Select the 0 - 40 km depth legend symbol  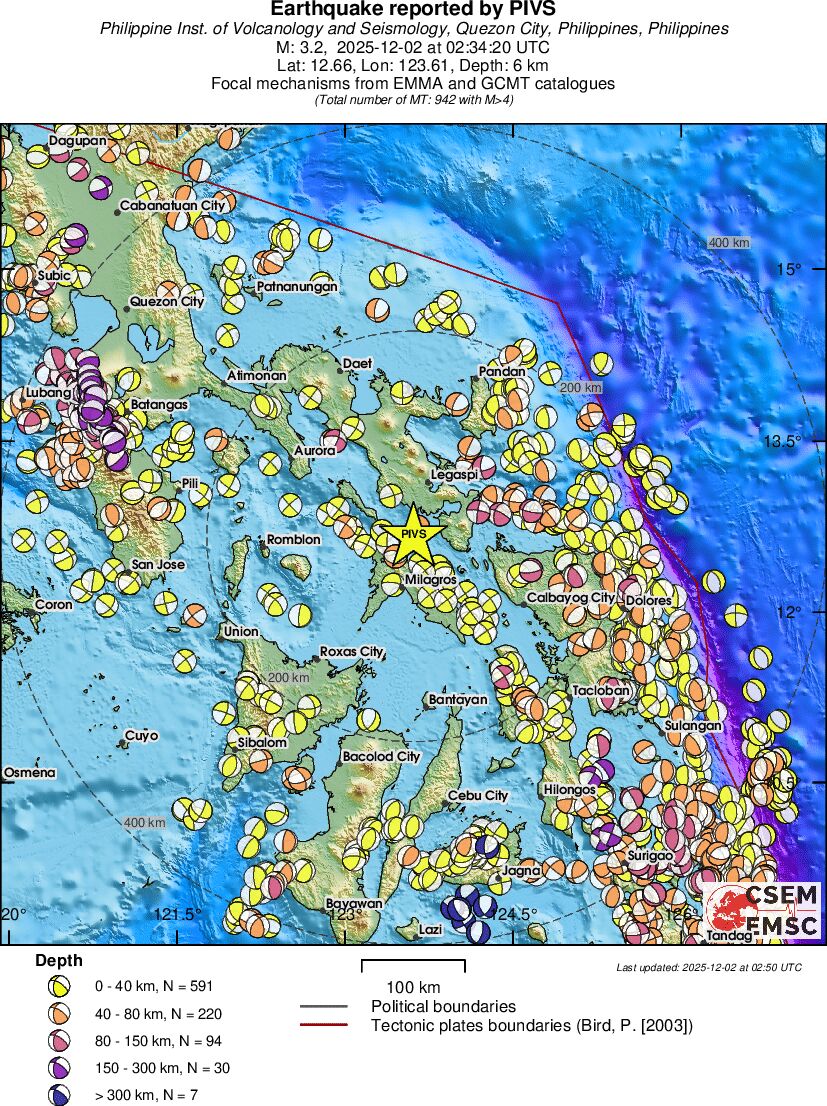58,986
